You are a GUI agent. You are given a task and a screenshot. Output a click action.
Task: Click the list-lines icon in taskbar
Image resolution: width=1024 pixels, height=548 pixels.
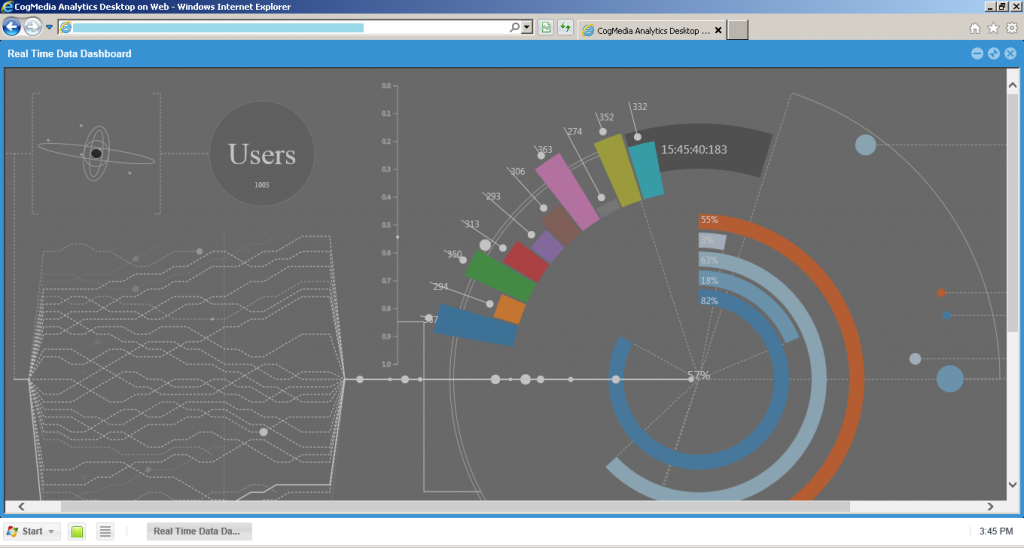105,531
